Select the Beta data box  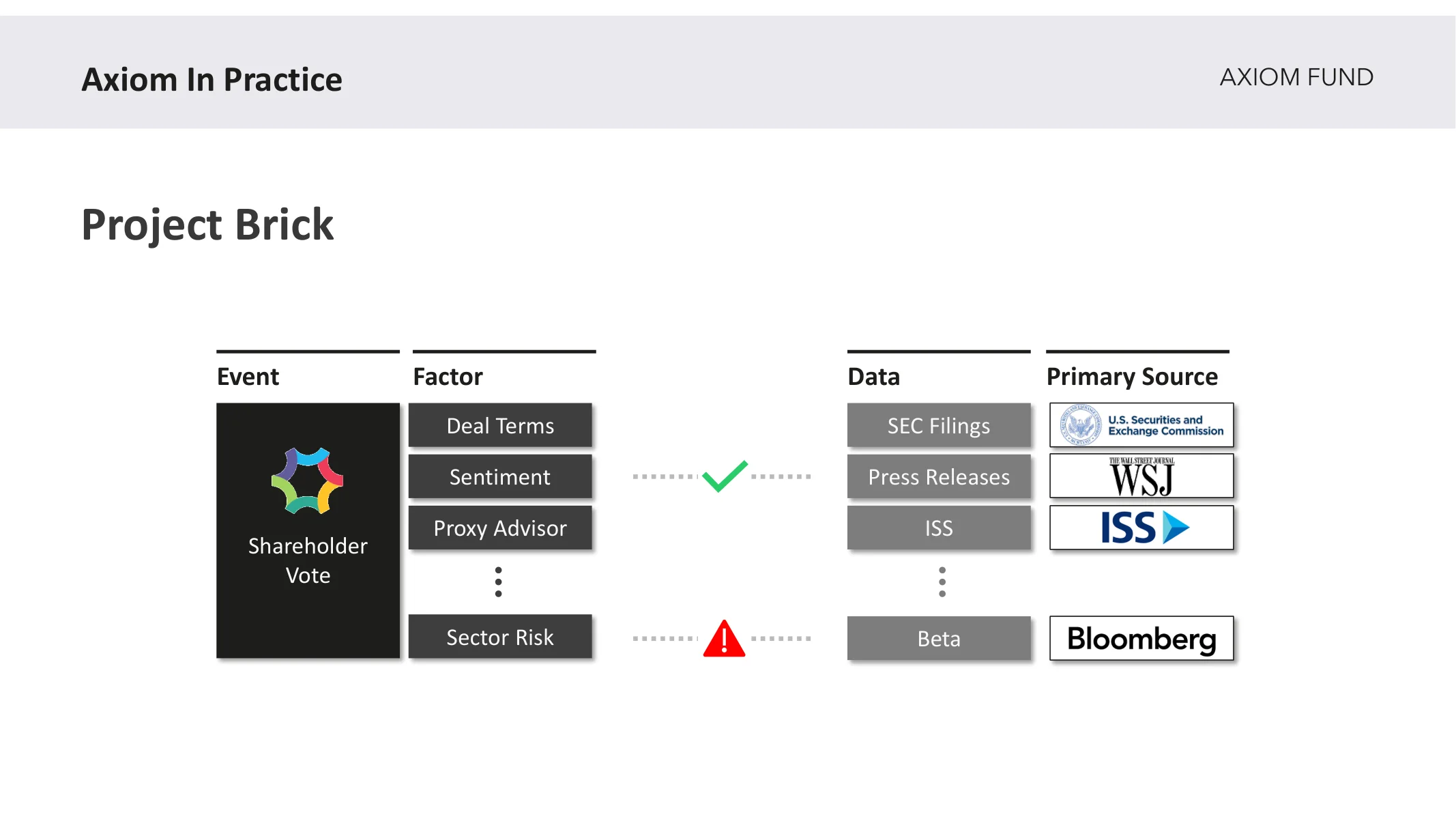939,638
